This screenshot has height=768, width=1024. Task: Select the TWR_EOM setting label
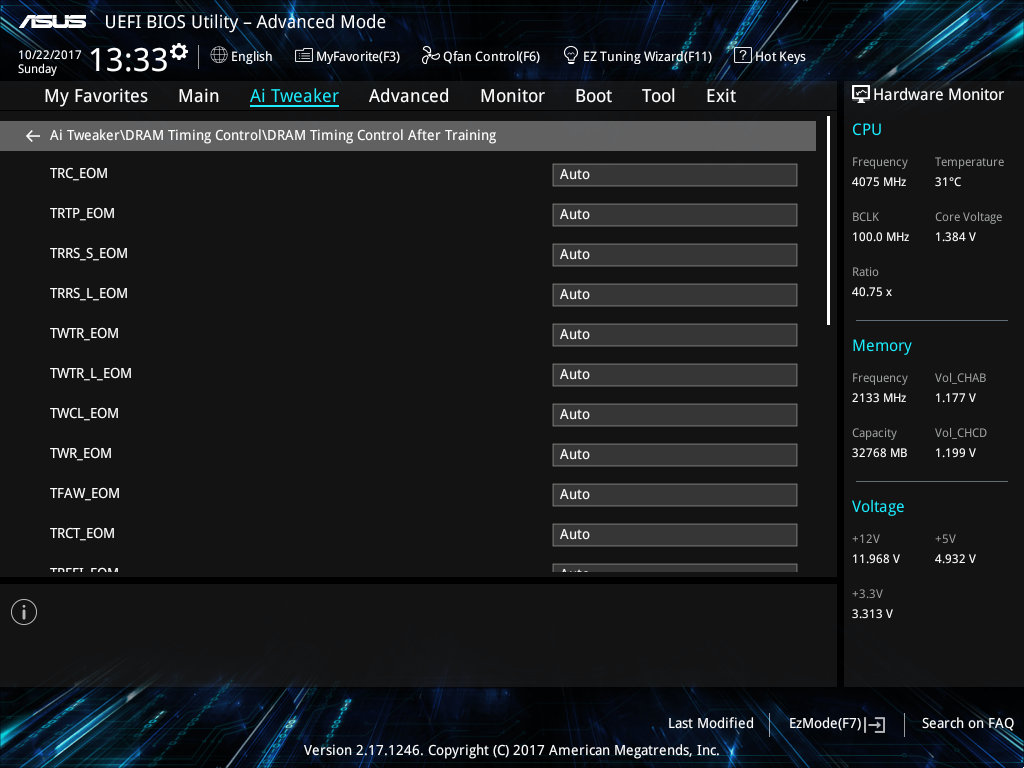pos(81,453)
